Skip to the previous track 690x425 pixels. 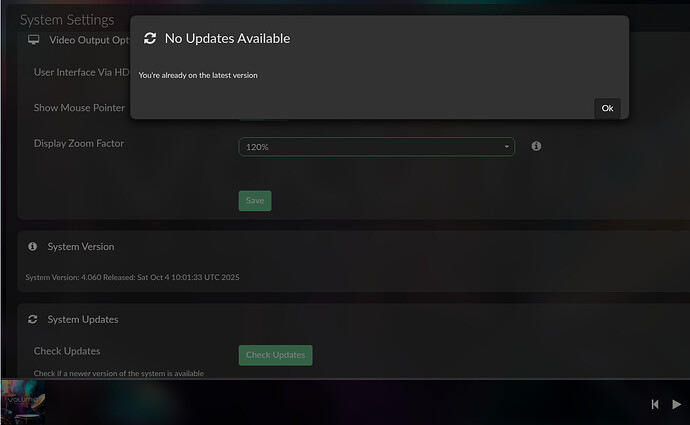click(x=655, y=404)
